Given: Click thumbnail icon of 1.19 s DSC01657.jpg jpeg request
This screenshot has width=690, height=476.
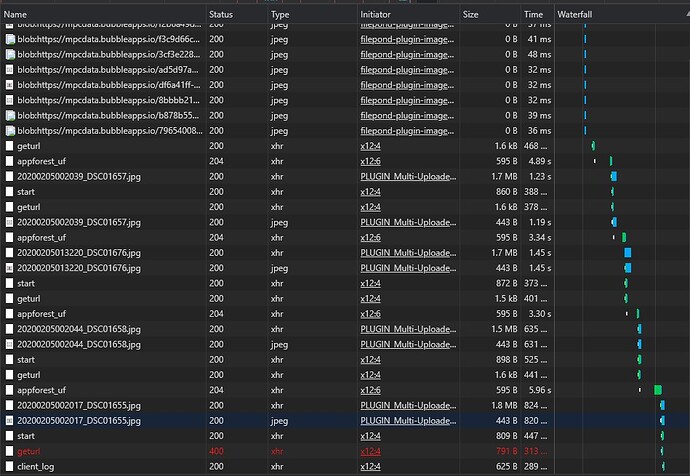Looking at the screenshot, I should pos(9,222).
